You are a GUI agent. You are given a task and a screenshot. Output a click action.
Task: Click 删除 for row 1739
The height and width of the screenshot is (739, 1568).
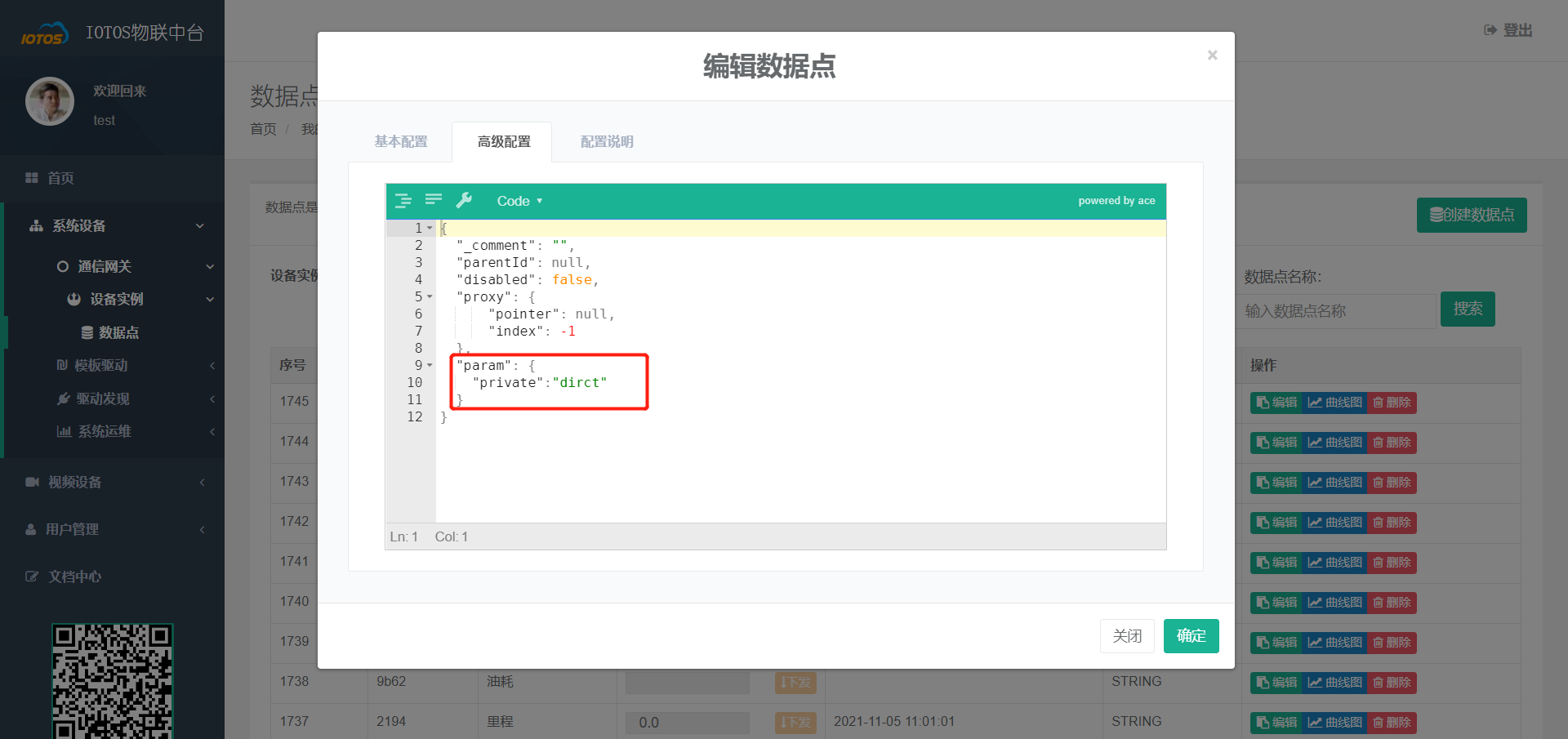[x=1392, y=643]
